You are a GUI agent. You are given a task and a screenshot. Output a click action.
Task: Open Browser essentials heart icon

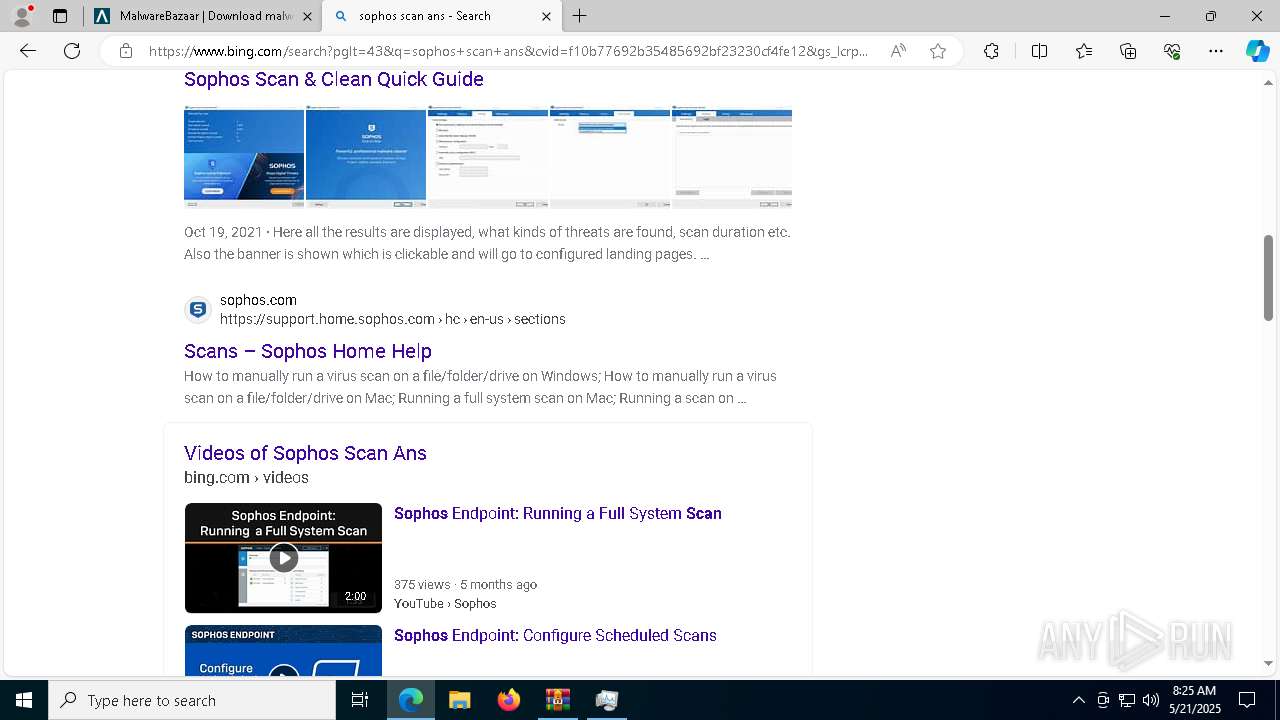coord(1172,51)
